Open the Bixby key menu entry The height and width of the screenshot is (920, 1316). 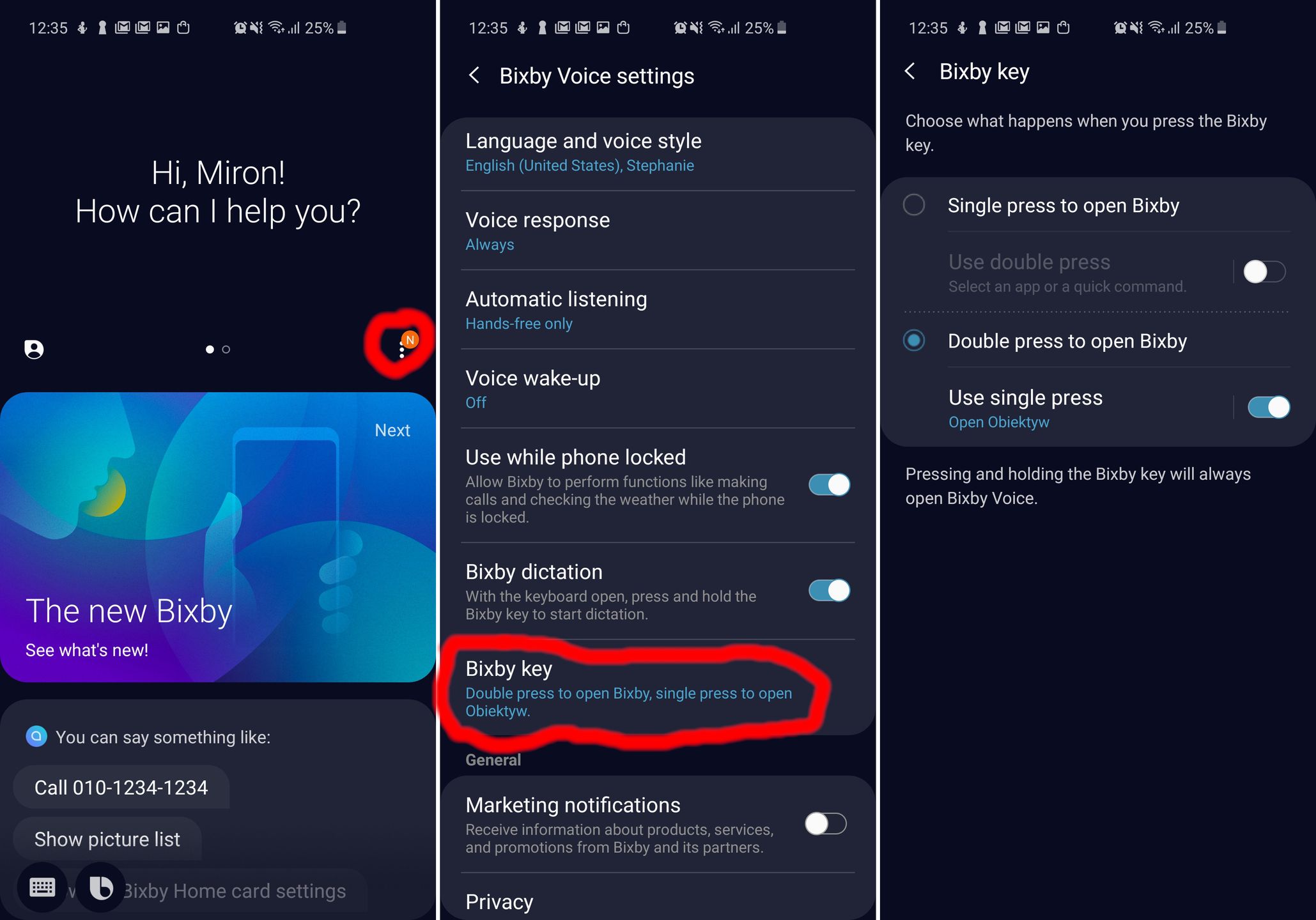click(658, 688)
